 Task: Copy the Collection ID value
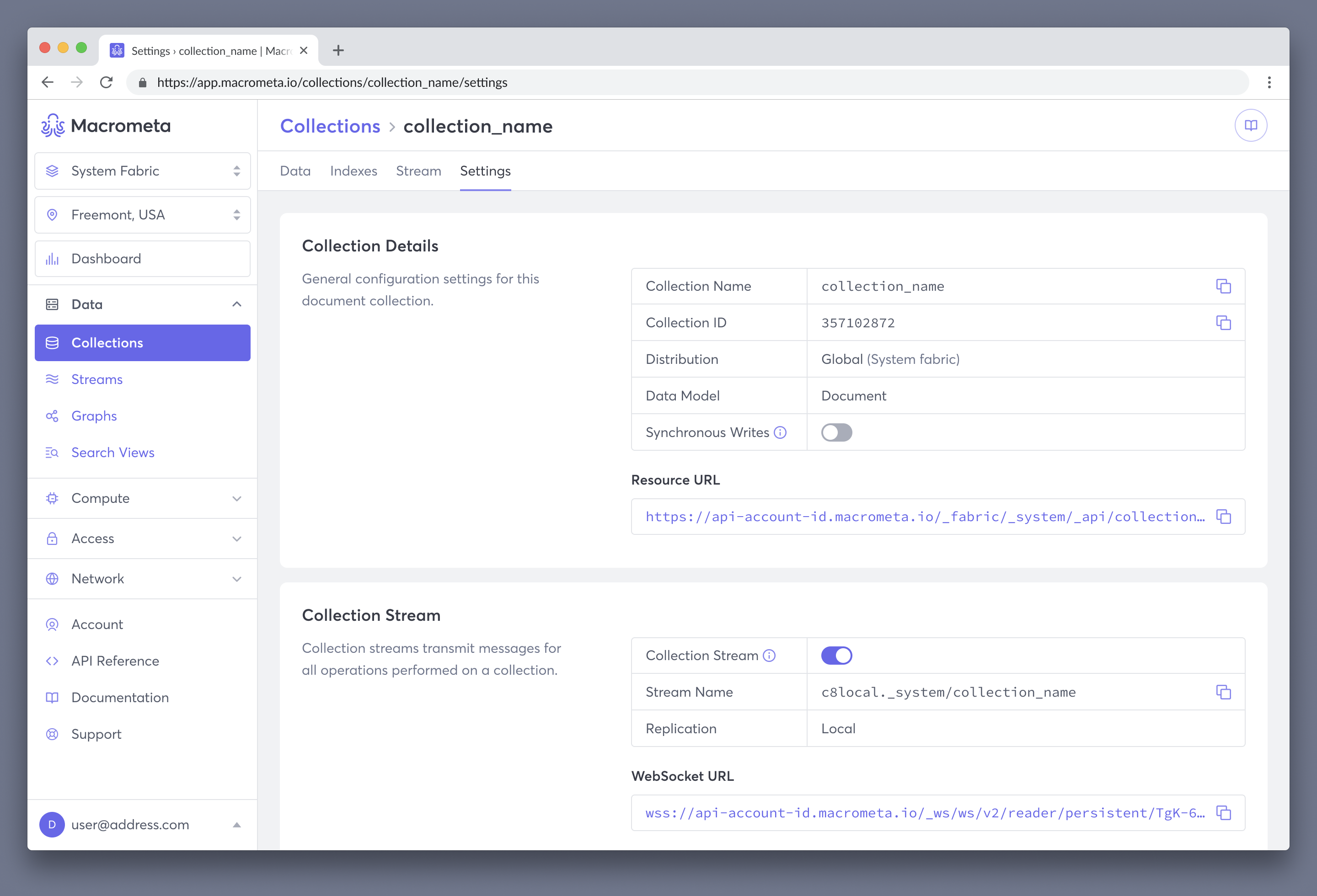coord(1223,323)
